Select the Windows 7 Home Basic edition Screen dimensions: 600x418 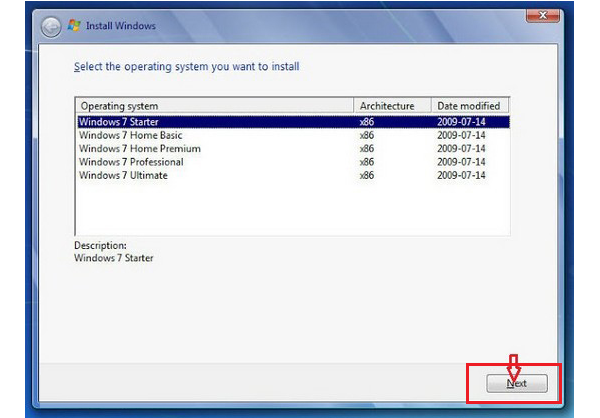coord(128,135)
